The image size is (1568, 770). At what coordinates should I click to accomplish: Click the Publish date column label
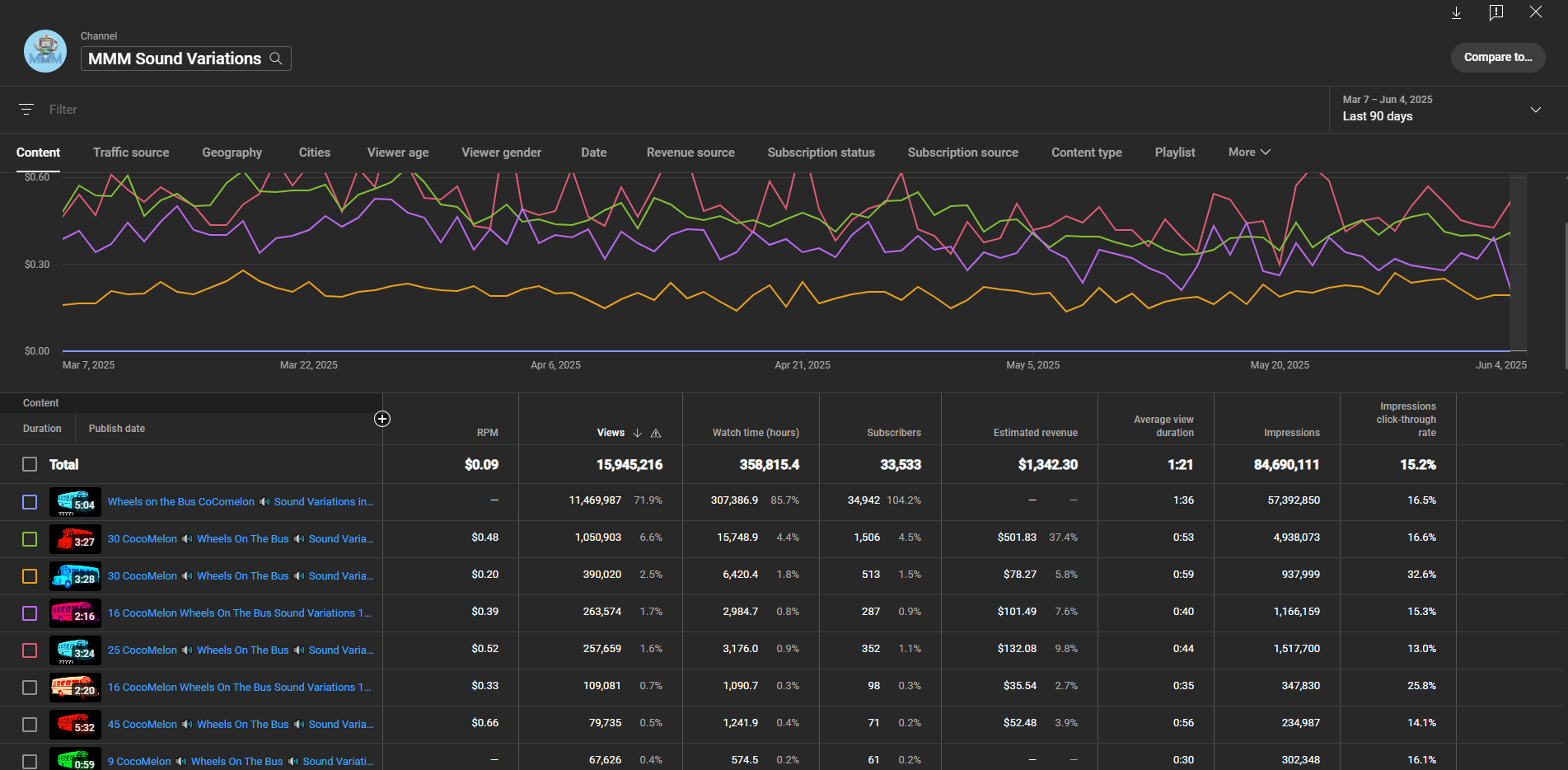(x=117, y=429)
